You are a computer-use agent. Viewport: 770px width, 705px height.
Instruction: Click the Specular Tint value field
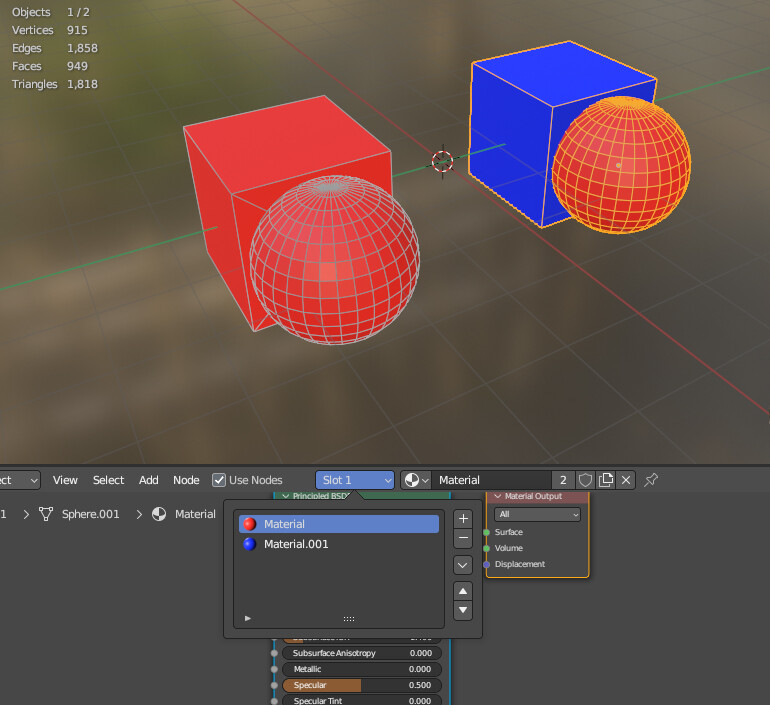coord(362,701)
